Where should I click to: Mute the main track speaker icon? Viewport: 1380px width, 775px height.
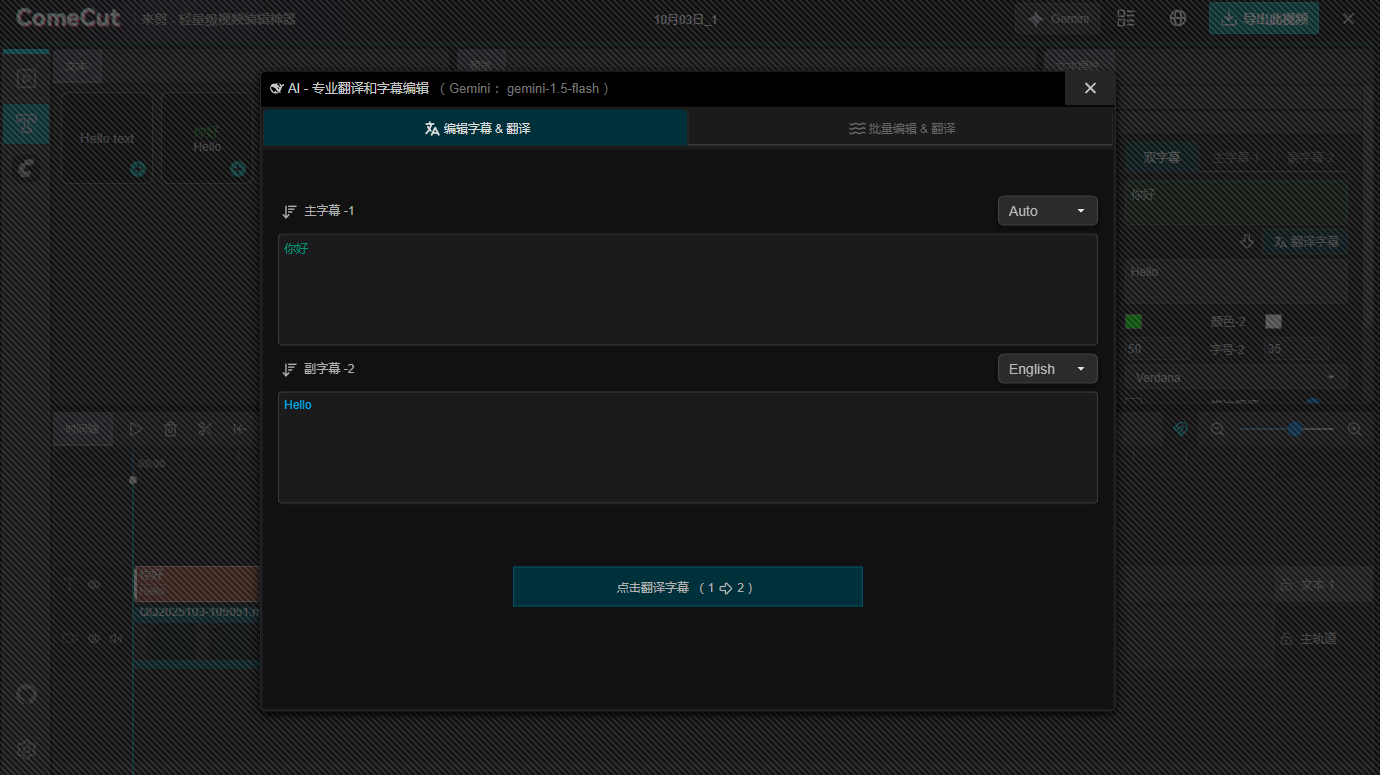pos(116,638)
